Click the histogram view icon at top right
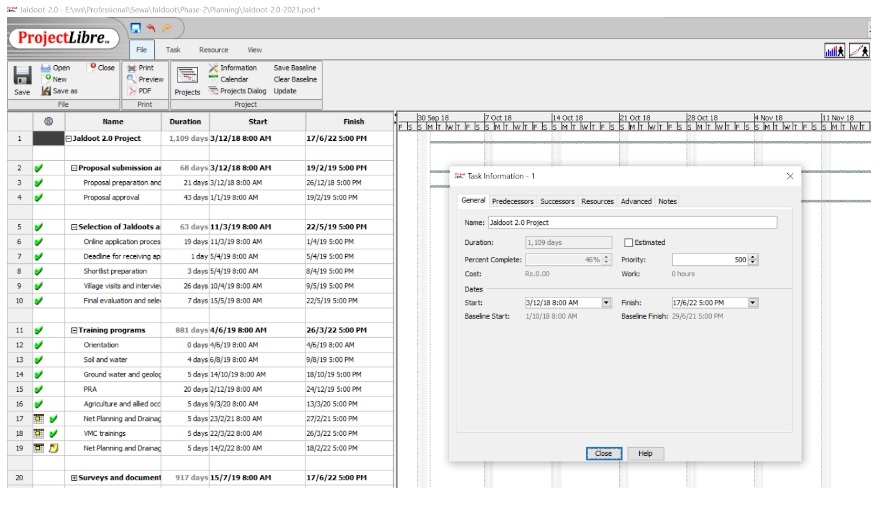 click(x=834, y=51)
